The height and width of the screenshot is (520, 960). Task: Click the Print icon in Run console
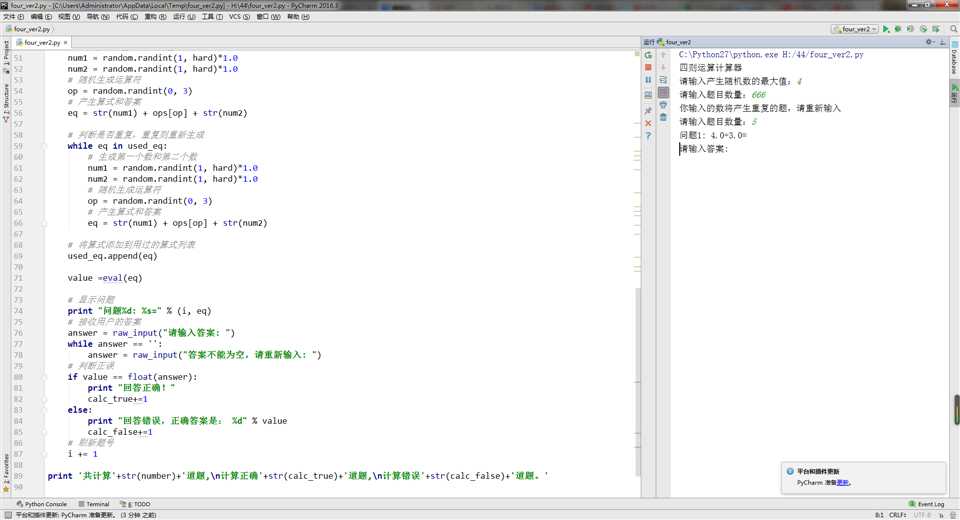point(663,105)
